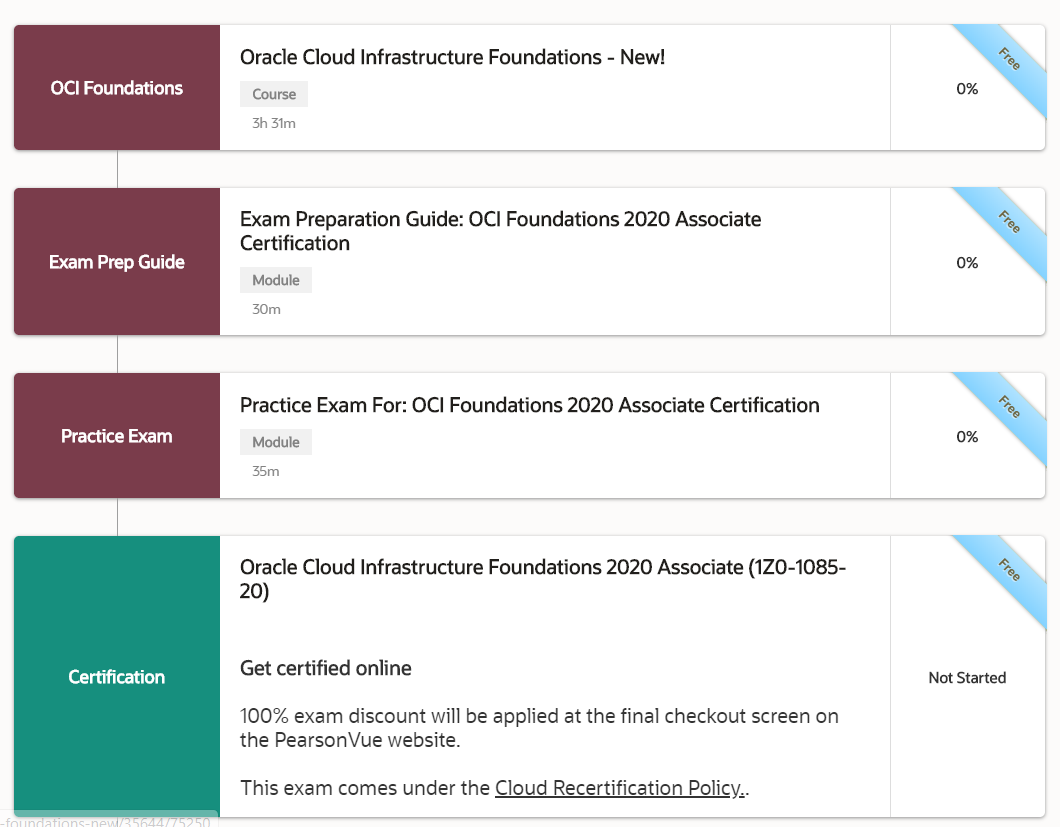
Task: Open the Practice Exam For OCI Foundations title
Action: coord(529,405)
